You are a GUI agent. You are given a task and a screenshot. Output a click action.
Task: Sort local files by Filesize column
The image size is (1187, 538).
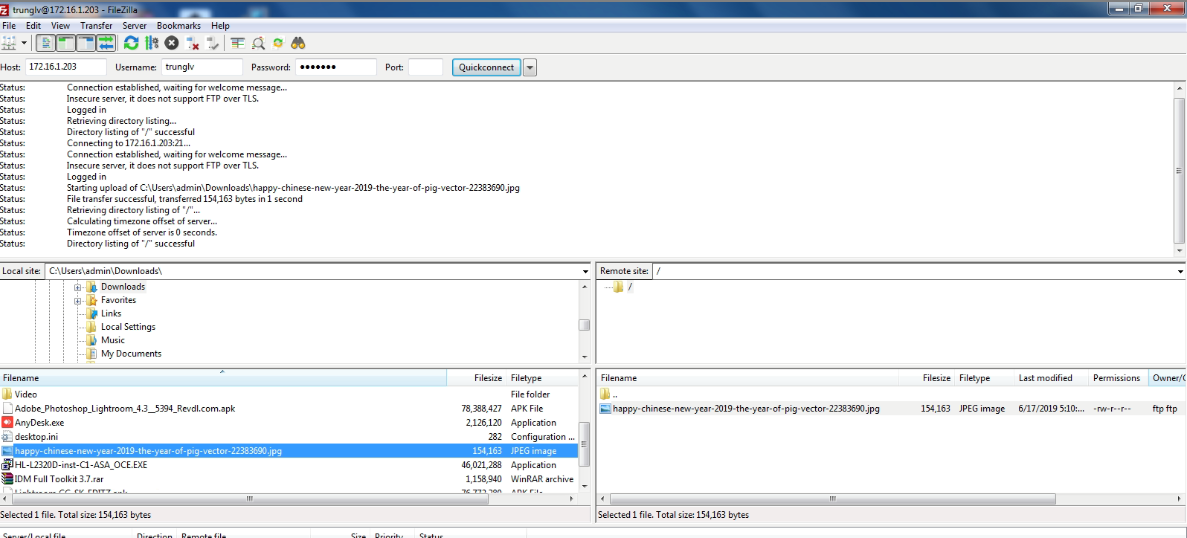(x=476, y=378)
